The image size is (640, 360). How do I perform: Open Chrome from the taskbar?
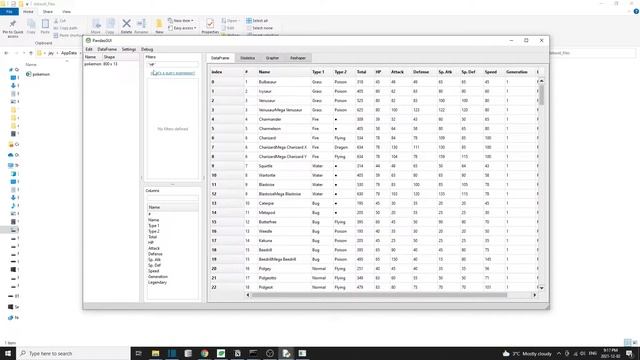(x=204, y=353)
